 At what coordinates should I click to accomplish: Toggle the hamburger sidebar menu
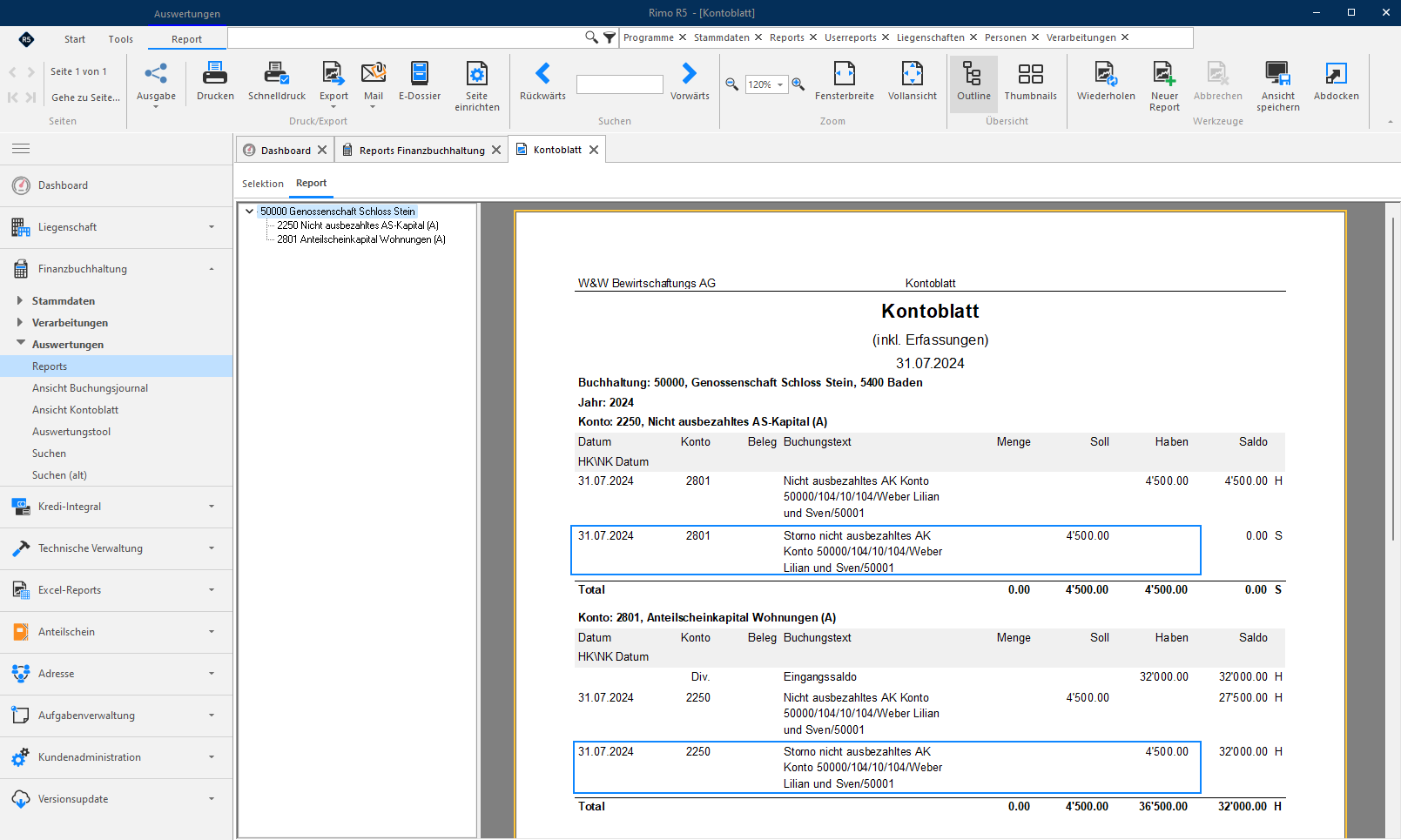click(21, 149)
